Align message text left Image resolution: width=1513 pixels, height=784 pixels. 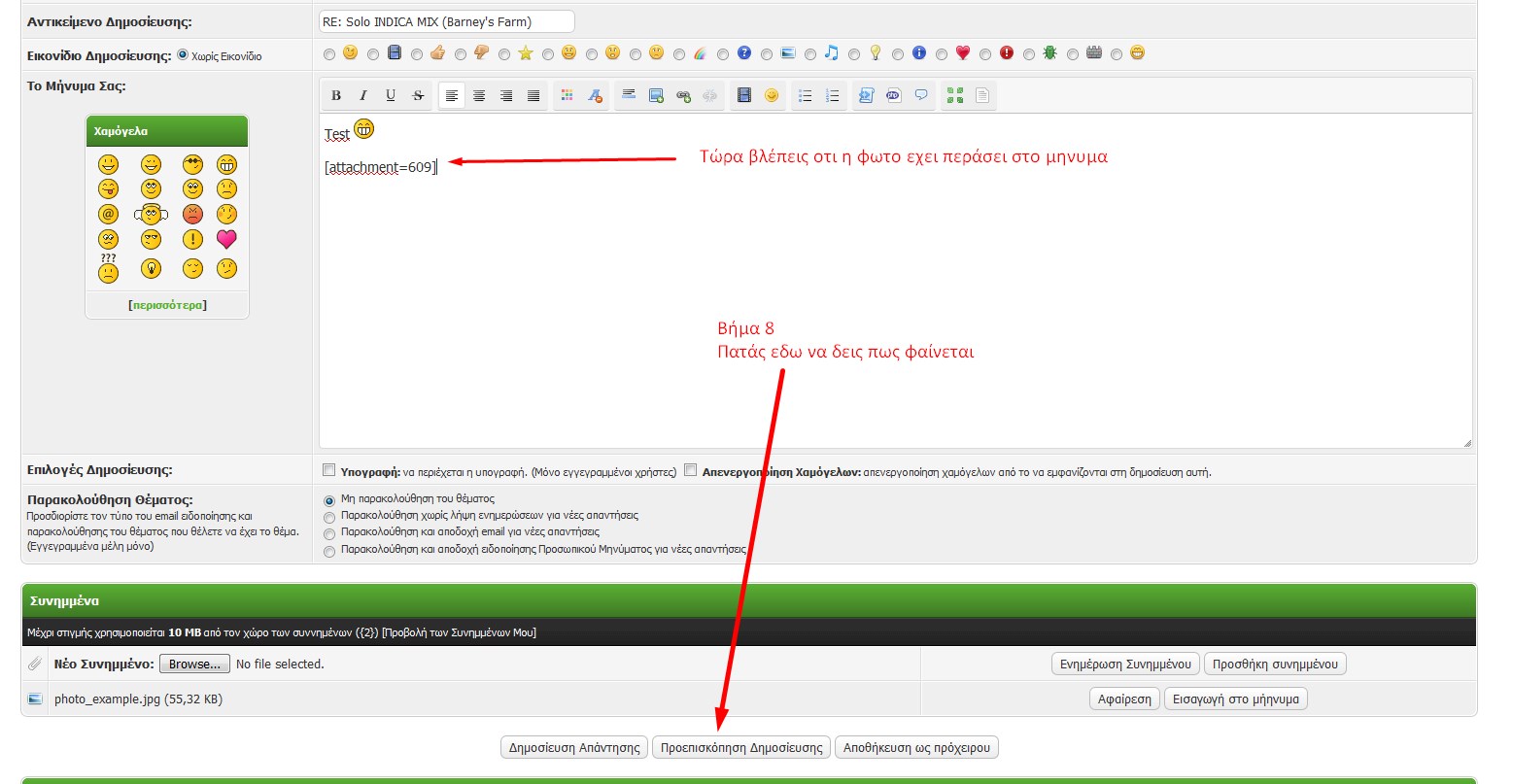[452, 95]
